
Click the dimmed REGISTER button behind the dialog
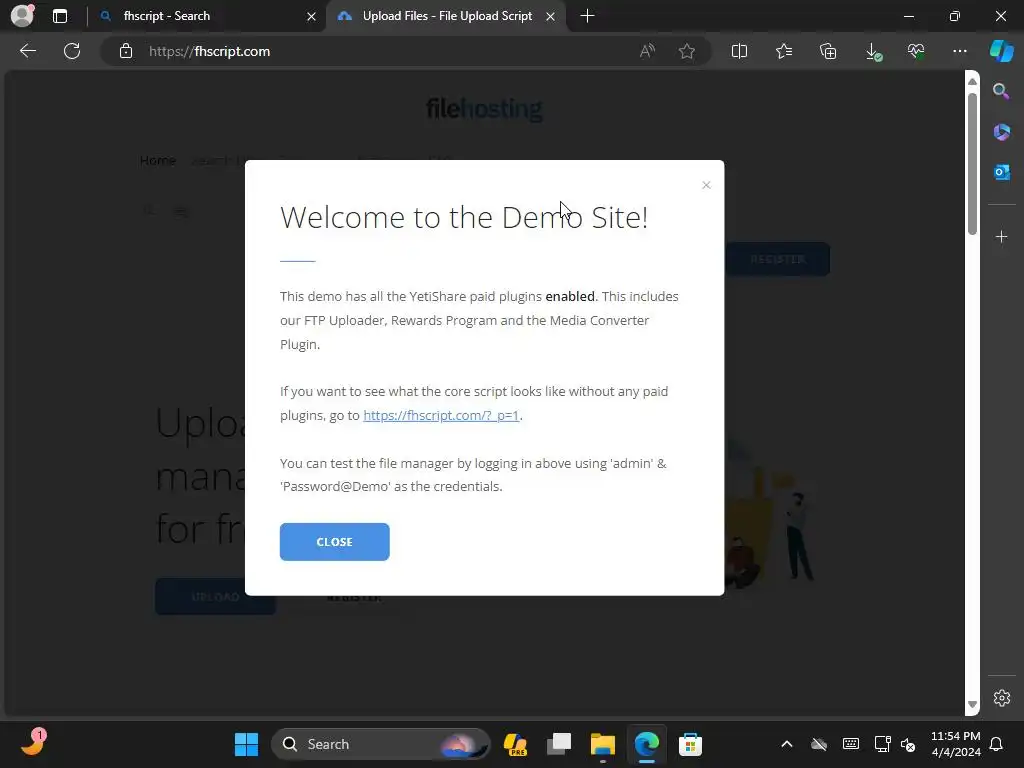tap(777, 259)
